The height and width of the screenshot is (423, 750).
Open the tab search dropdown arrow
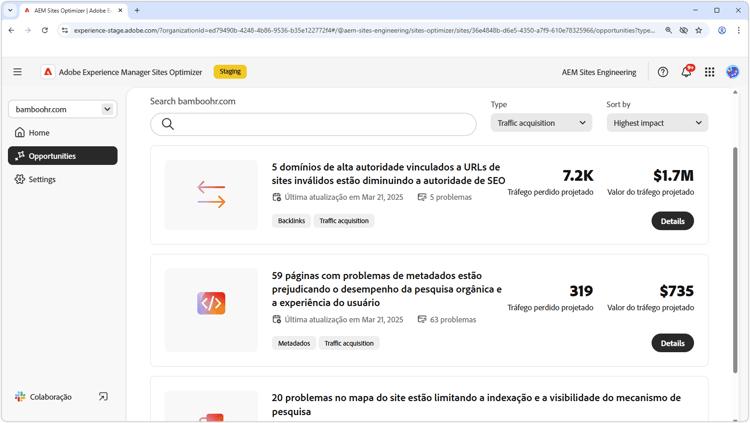[10, 10]
